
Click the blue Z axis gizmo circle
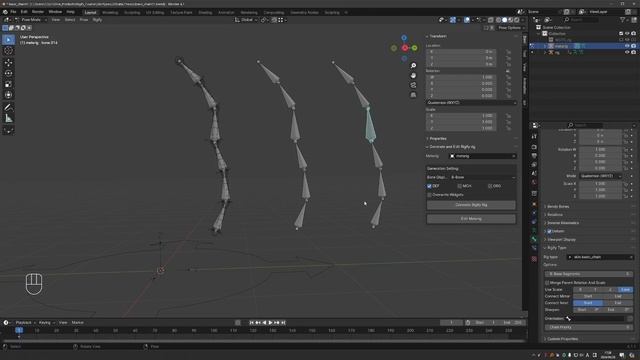pos(404,38)
